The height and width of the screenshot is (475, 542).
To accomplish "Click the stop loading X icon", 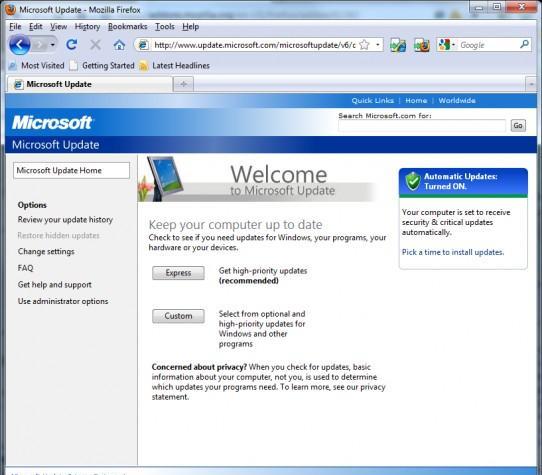I will (x=95, y=45).
